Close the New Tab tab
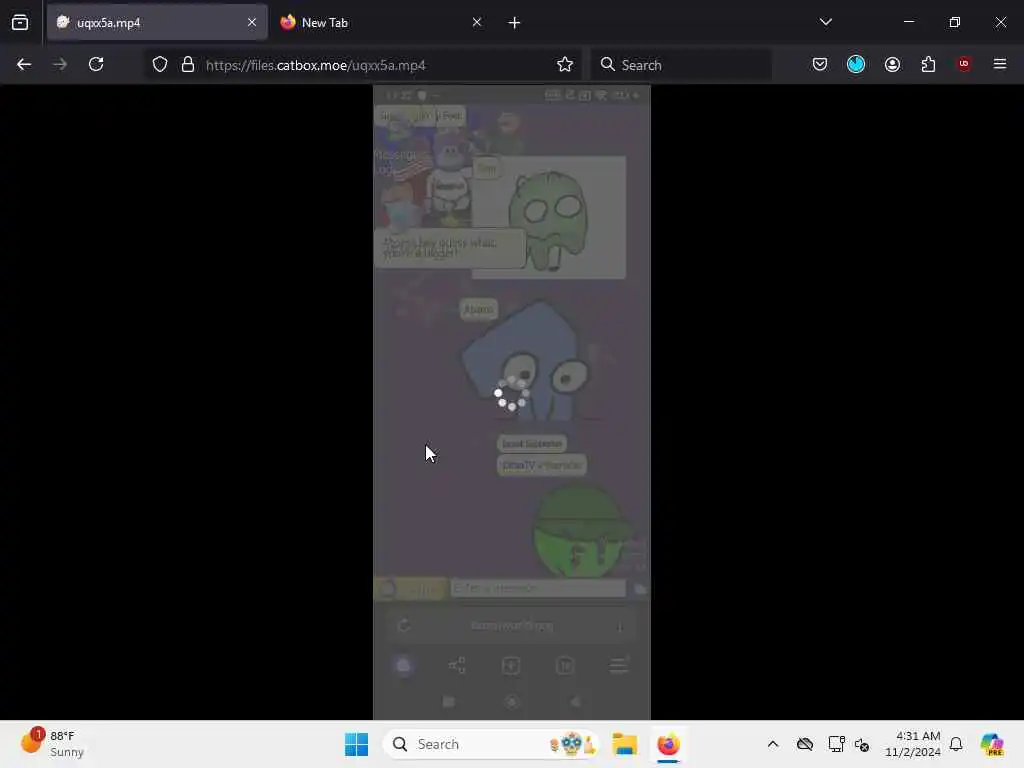 (477, 22)
